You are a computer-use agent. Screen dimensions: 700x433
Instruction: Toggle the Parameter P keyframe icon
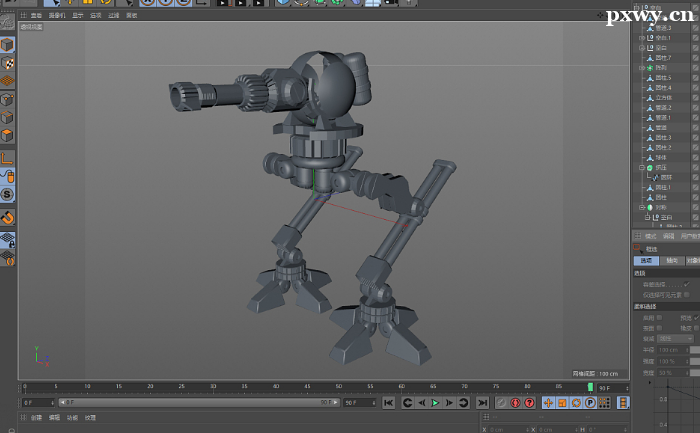click(x=590, y=403)
